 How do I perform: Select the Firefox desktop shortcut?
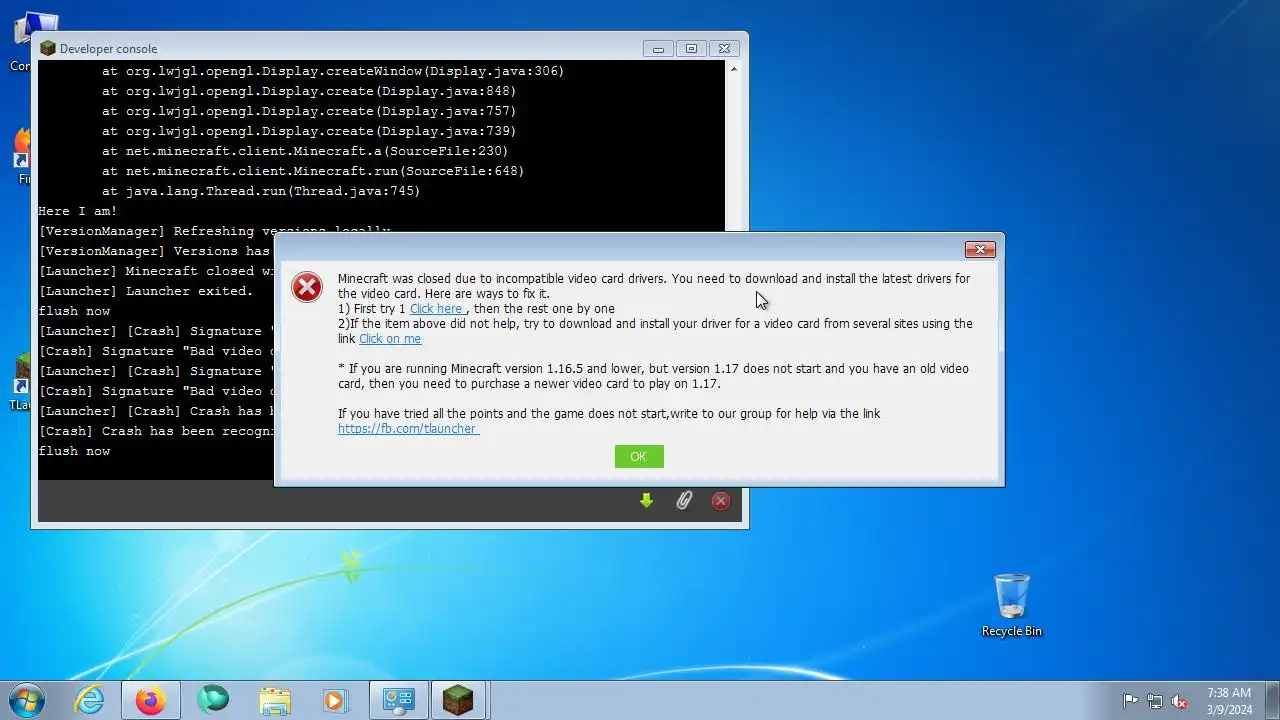(x=22, y=158)
